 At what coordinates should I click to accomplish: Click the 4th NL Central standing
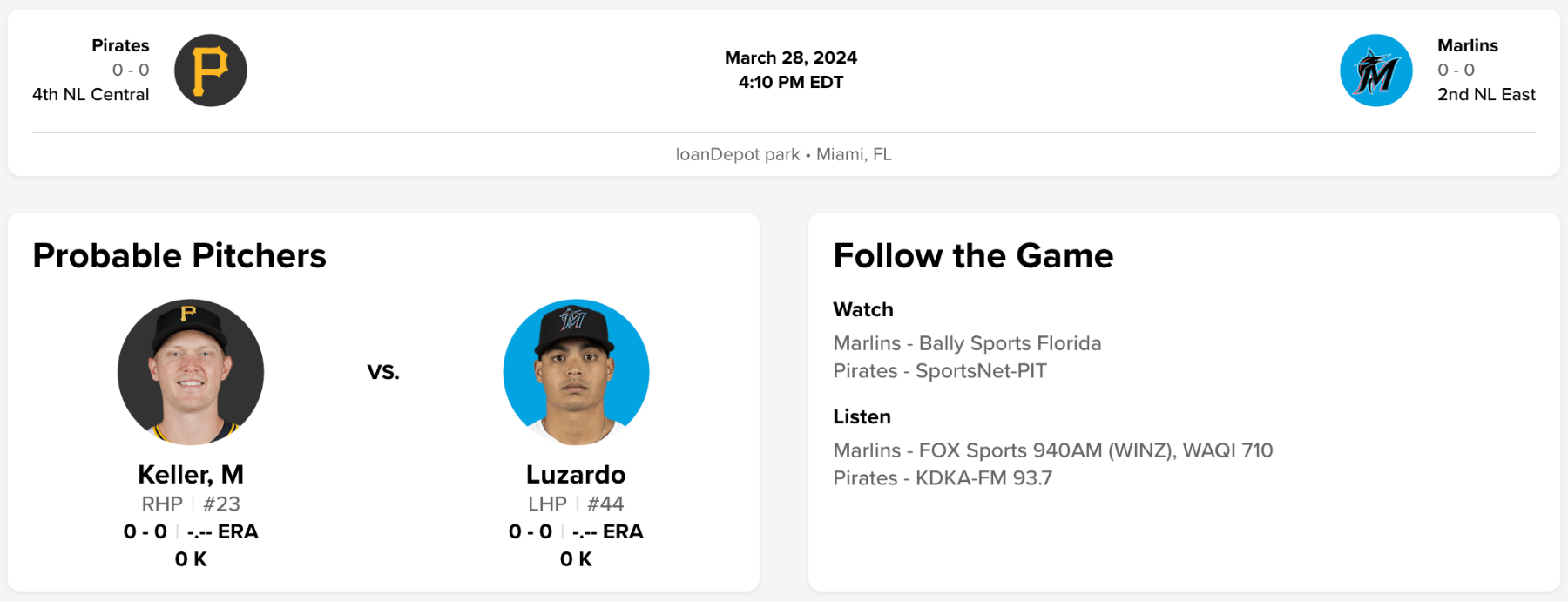[91, 94]
